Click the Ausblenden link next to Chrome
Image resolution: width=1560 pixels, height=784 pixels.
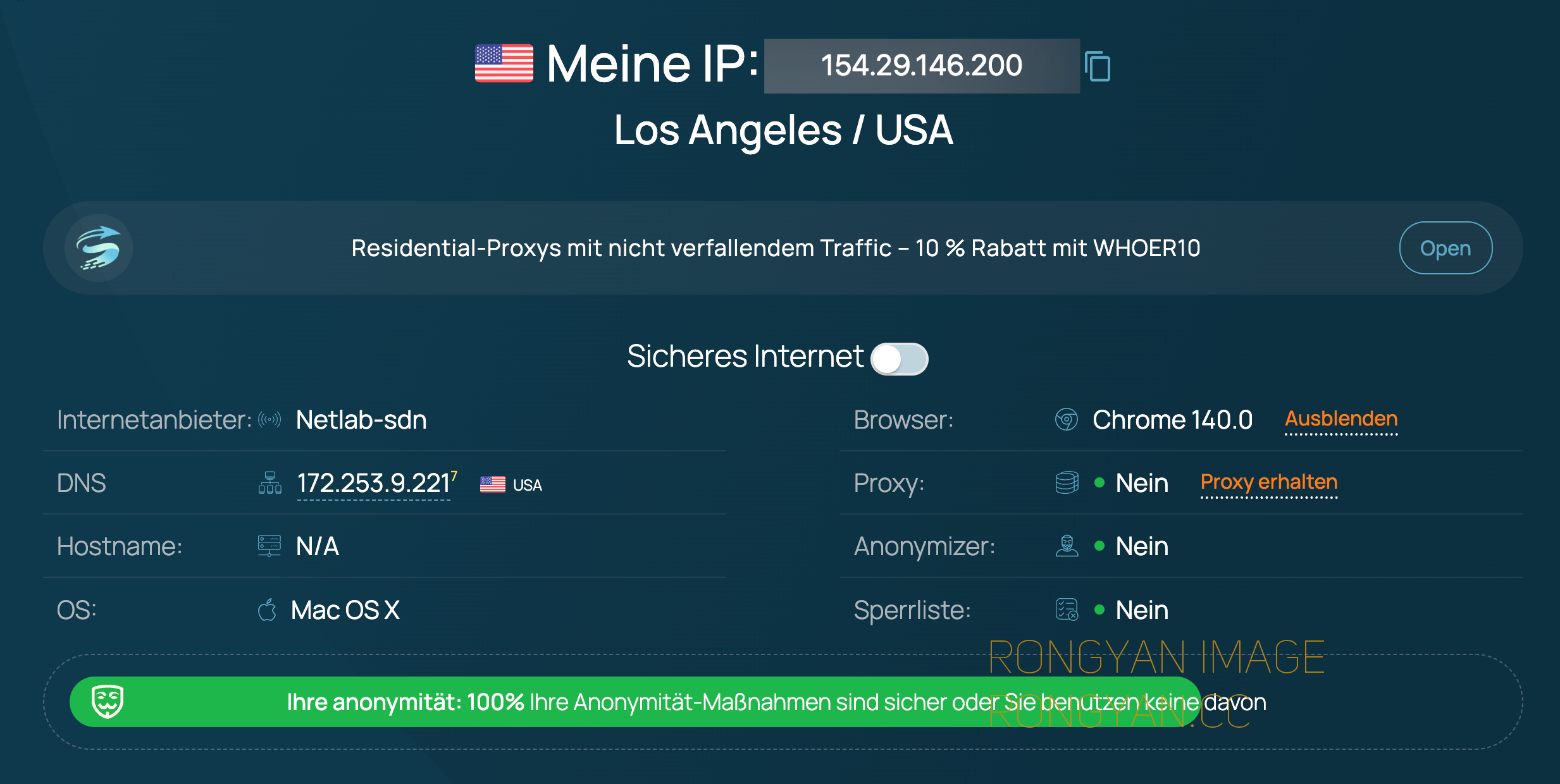click(x=1341, y=420)
